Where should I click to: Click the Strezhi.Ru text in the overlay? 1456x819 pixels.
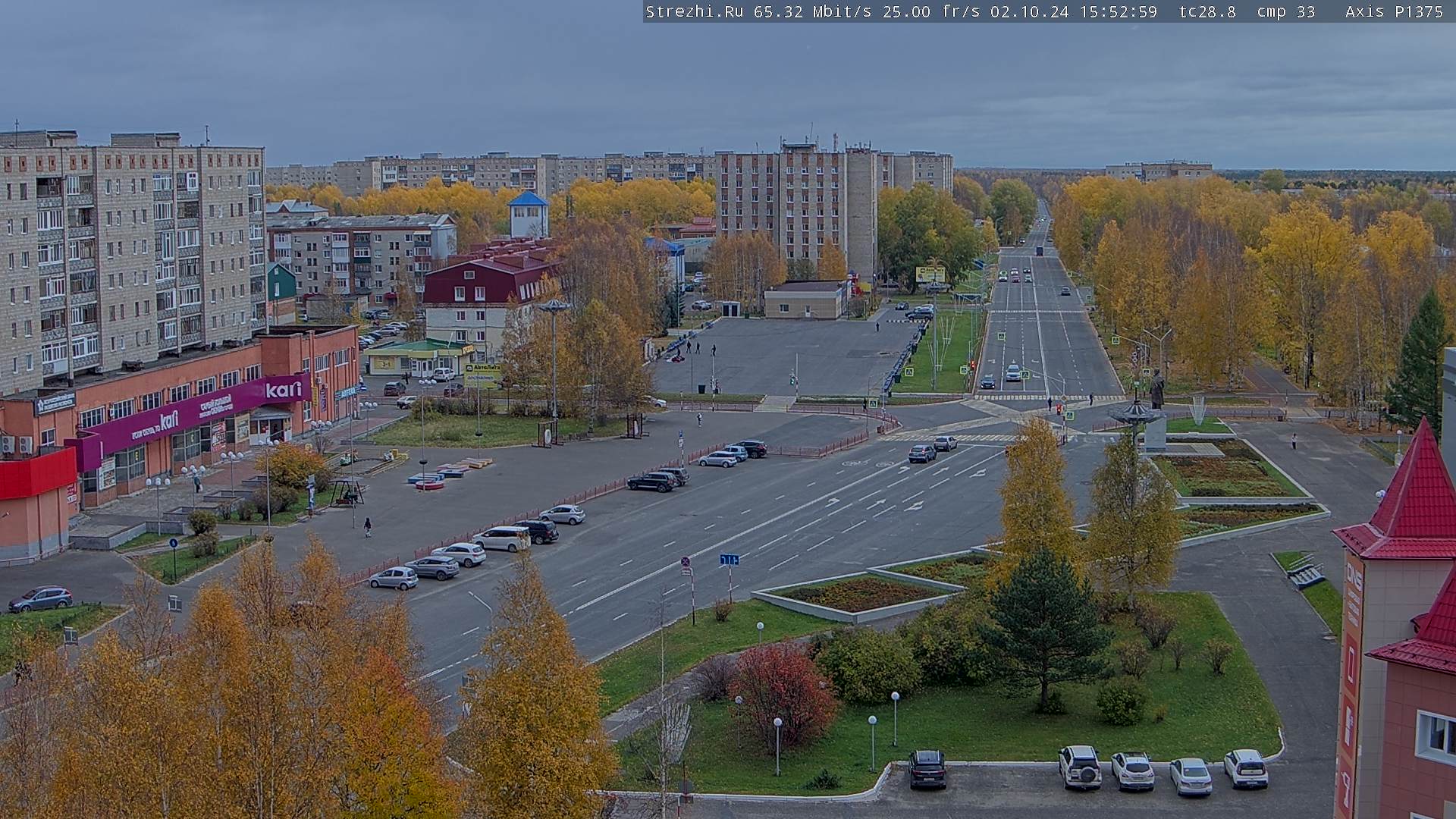pyautogui.click(x=694, y=11)
